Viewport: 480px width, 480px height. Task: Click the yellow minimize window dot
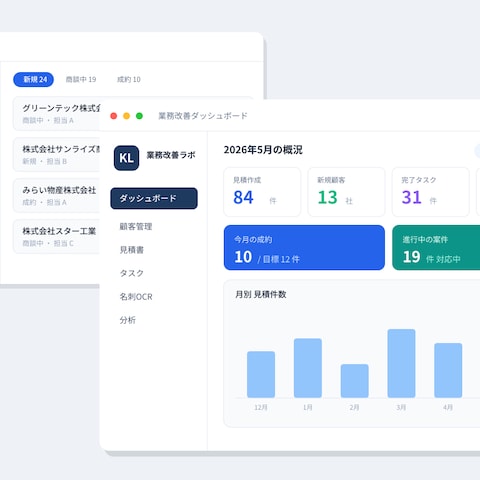click(126, 116)
